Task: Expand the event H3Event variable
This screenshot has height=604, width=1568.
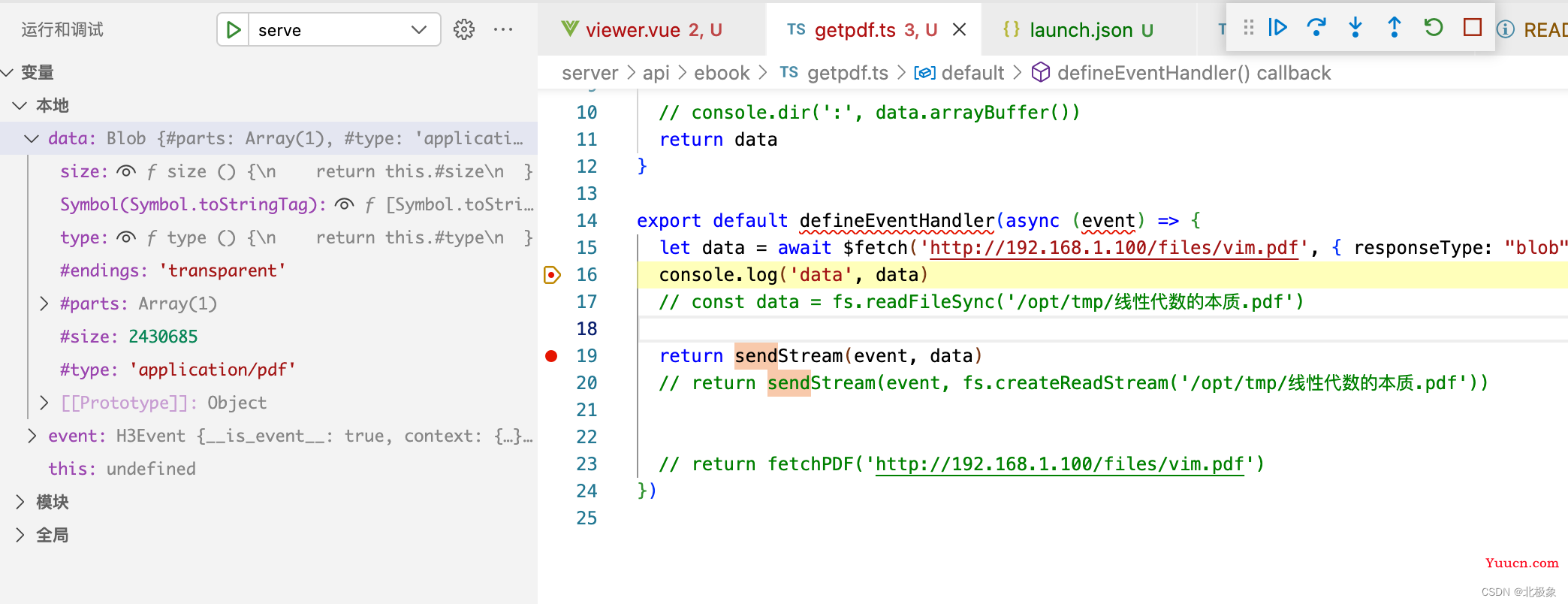Action: [x=32, y=436]
